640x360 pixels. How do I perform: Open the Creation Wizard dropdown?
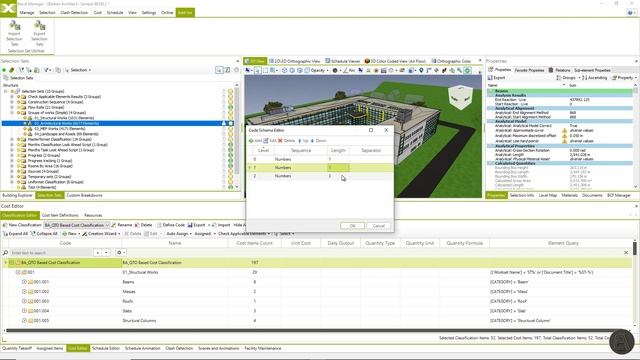(x=101, y=234)
